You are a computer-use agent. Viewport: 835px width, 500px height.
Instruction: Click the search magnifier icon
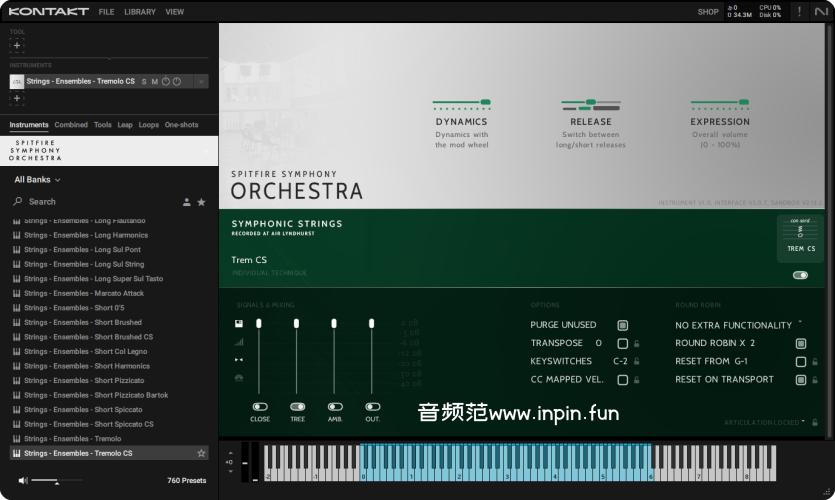[x=18, y=201]
